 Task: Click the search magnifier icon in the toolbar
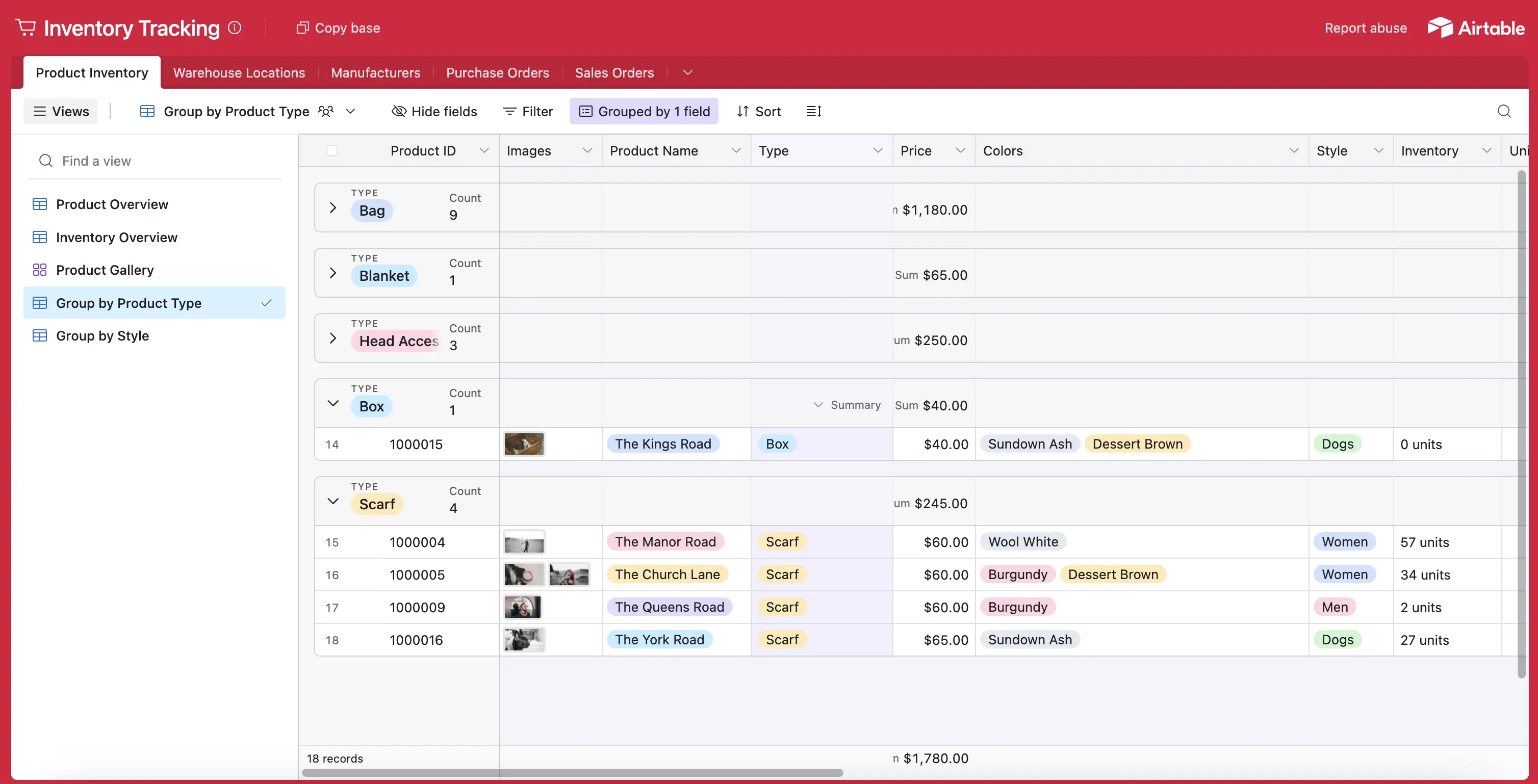[x=1503, y=112]
